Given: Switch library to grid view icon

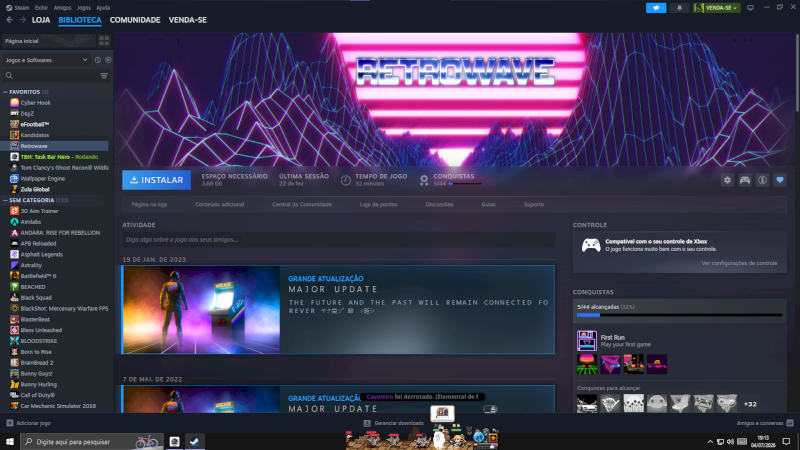Looking at the screenshot, I should click(x=104, y=41).
